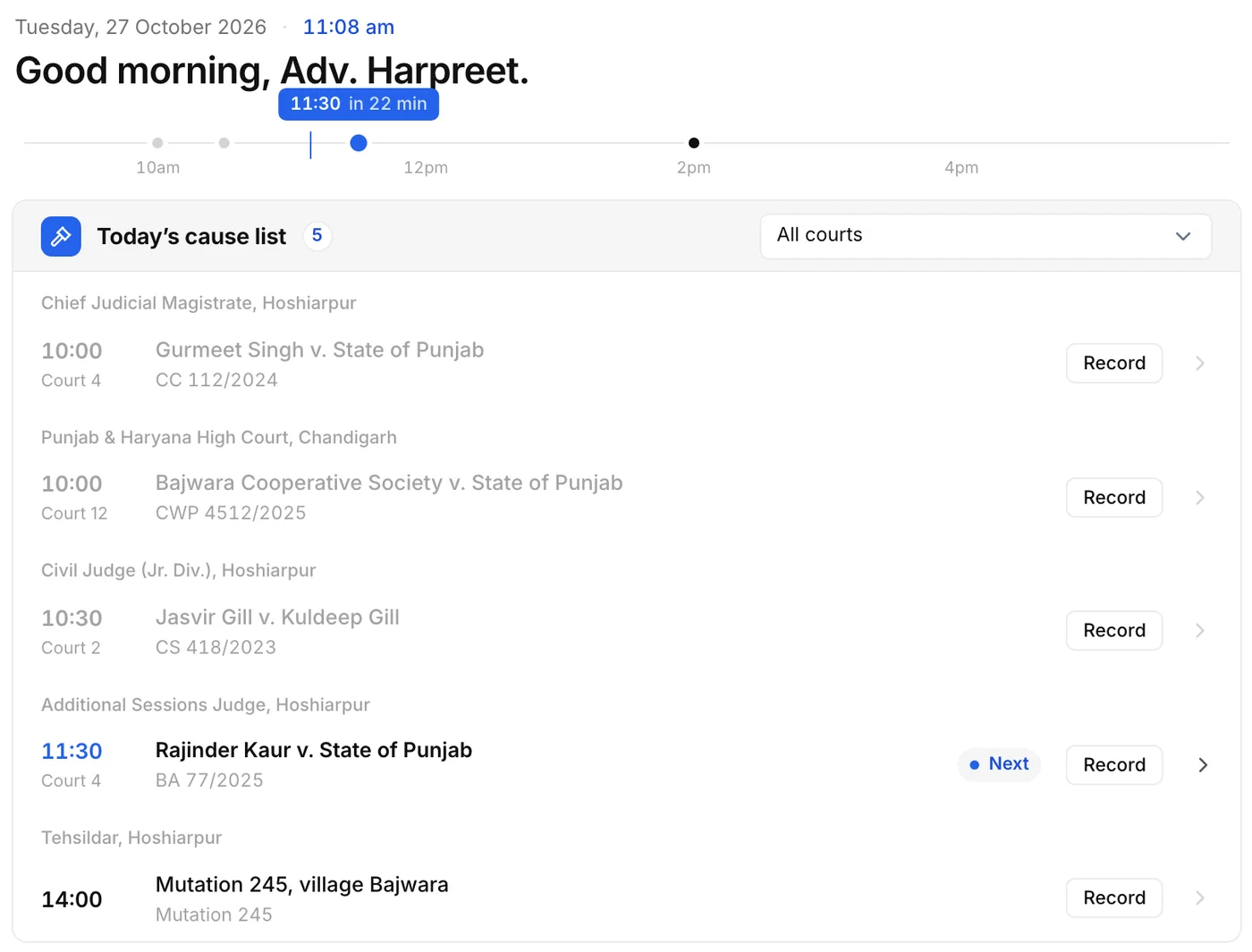Click the Next badge on Rajinder Kaur row
The height and width of the screenshot is (952, 1252).
click(x=999, y=764)
